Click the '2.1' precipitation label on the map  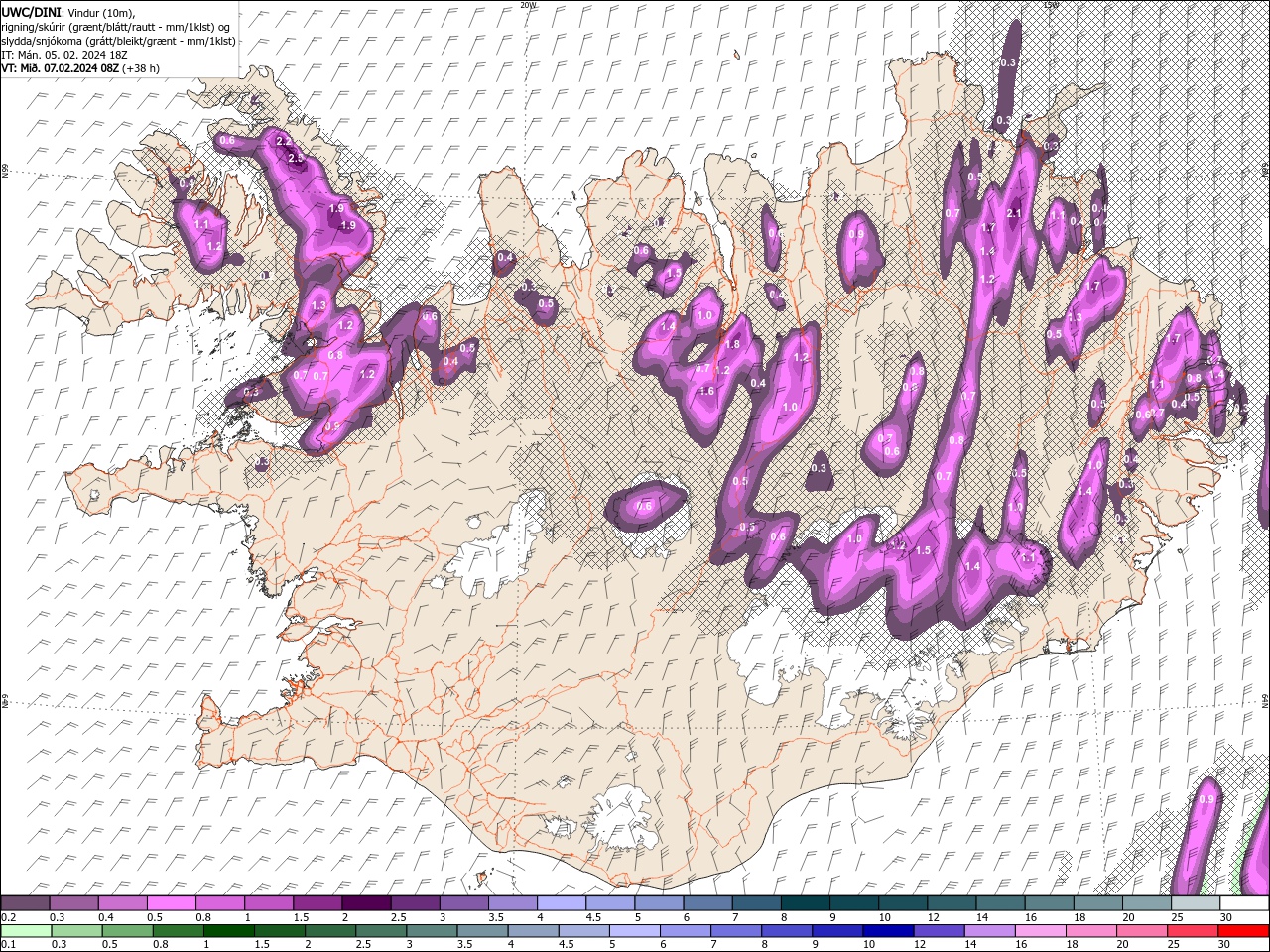[1014, 213]
